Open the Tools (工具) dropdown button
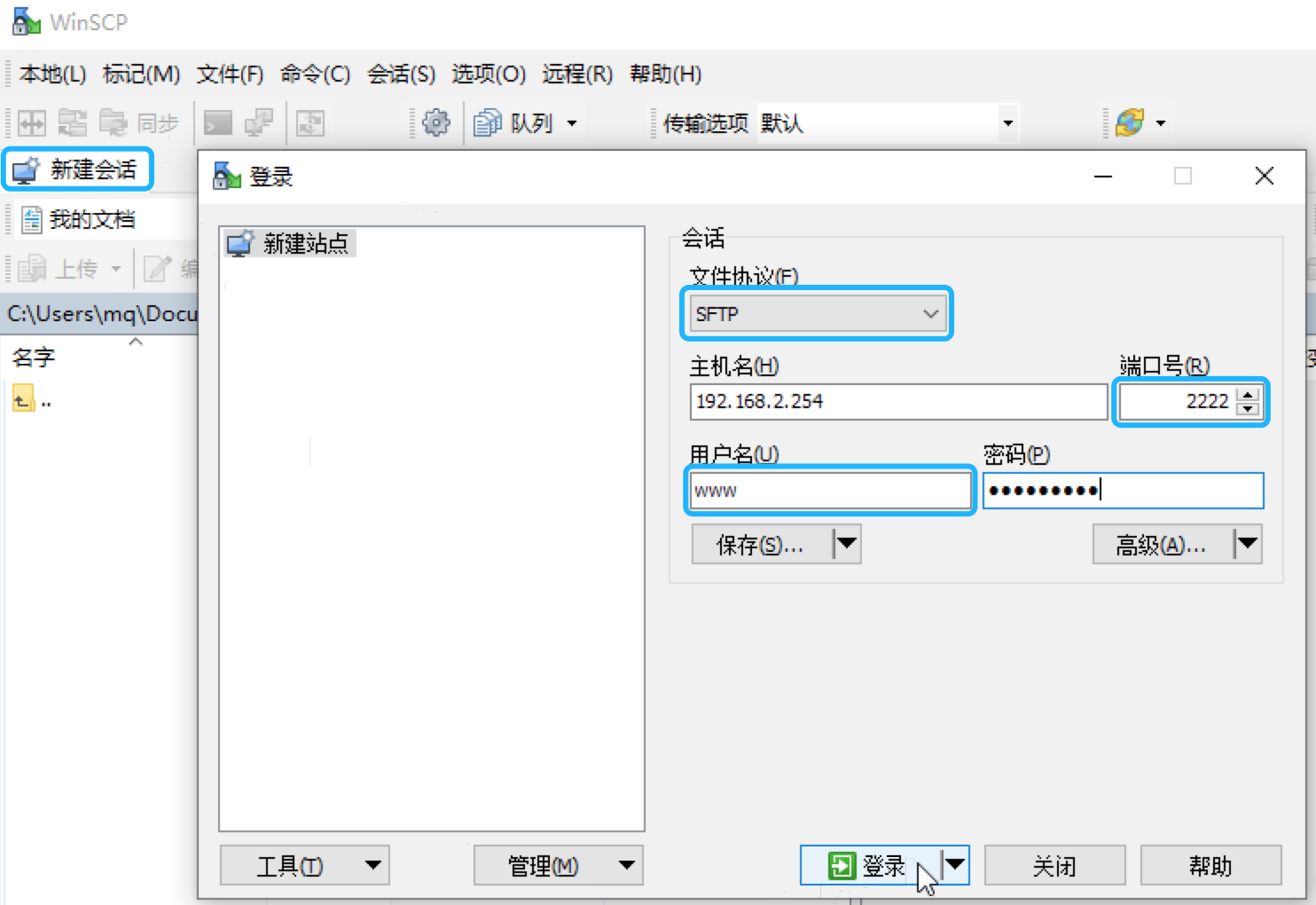Image resolution: width=1316 pixels, height=905 pixels. [x=305, y=865]
